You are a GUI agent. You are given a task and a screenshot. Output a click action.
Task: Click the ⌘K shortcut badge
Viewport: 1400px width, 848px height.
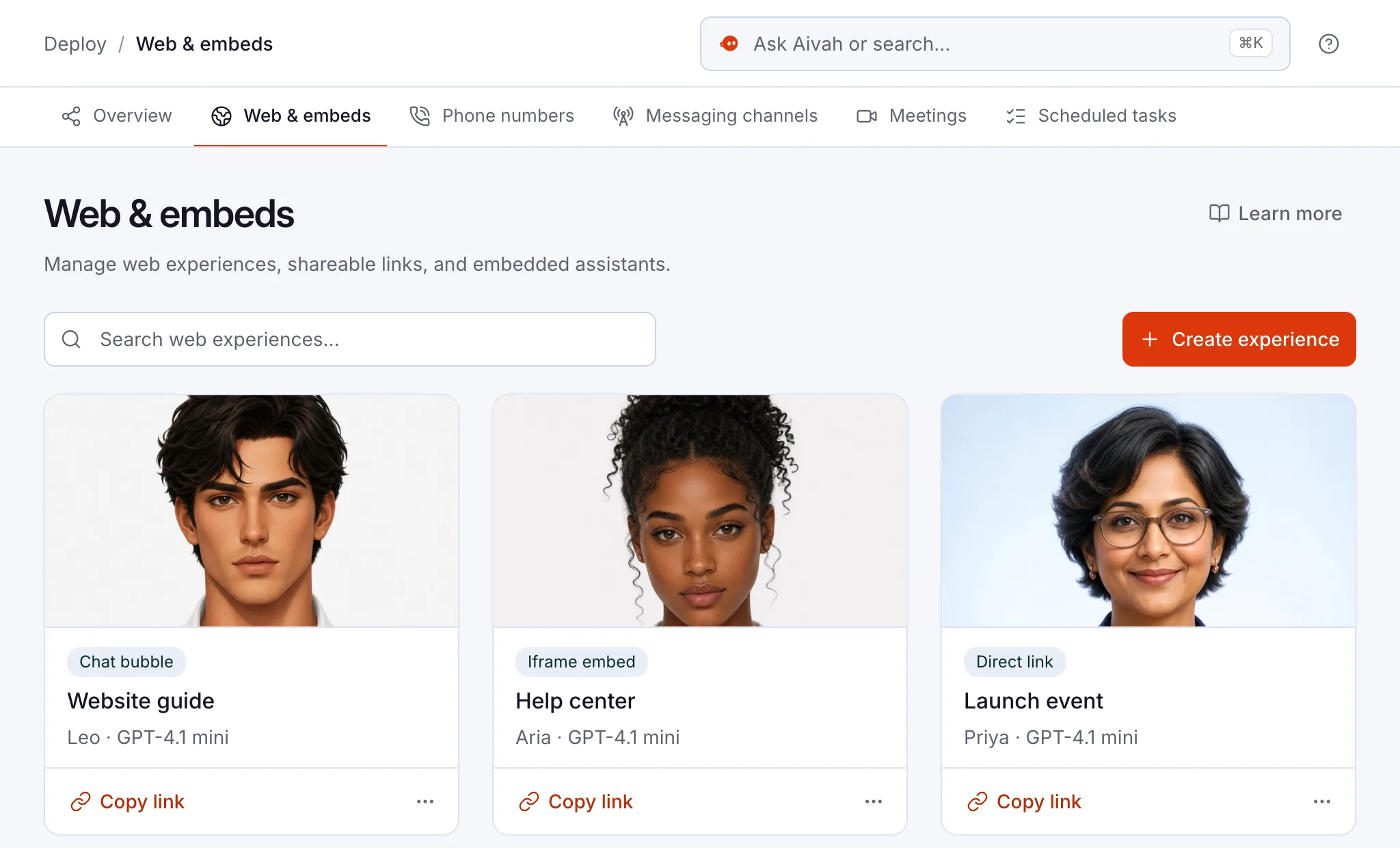point(1250,43)
